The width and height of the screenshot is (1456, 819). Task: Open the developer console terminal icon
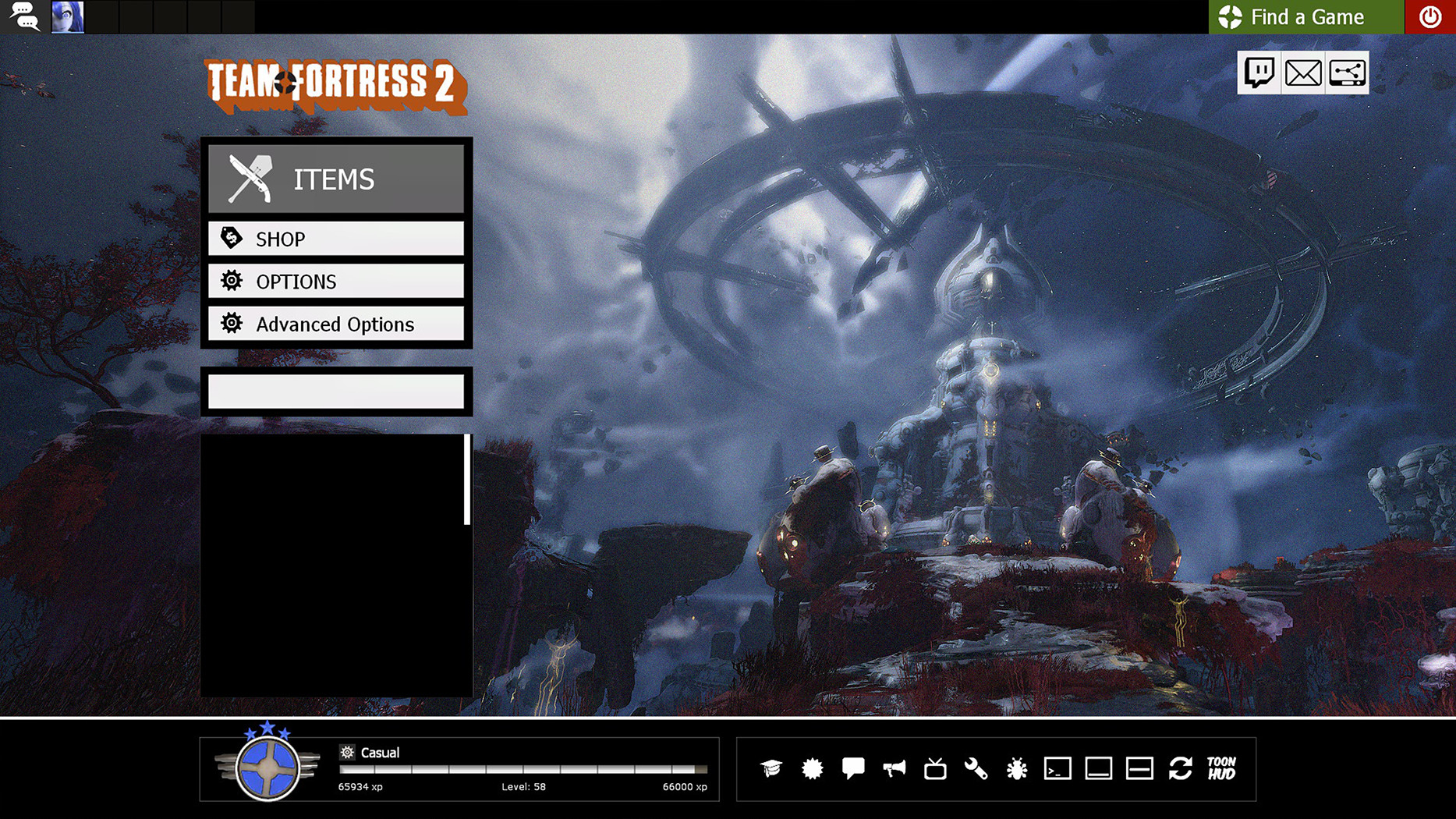point(1057,769)
